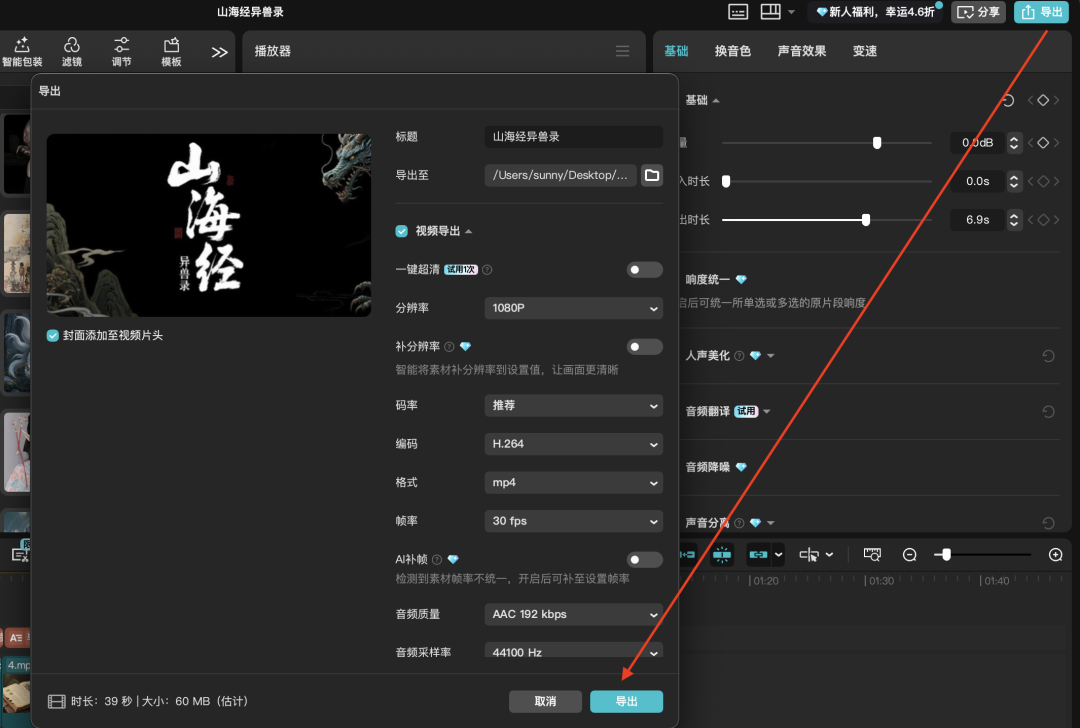
Task: Open the 调节 adjustment panel
Action: (x=121, y=52)
